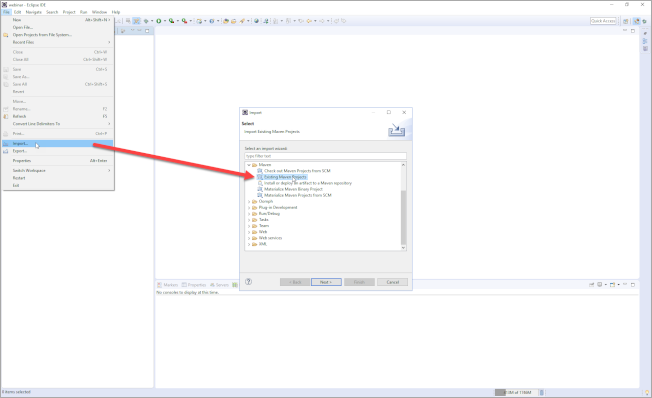Click Cancel in the Import dialog
The height and width of the screenshot is (398, 652).
click(393, 282)
